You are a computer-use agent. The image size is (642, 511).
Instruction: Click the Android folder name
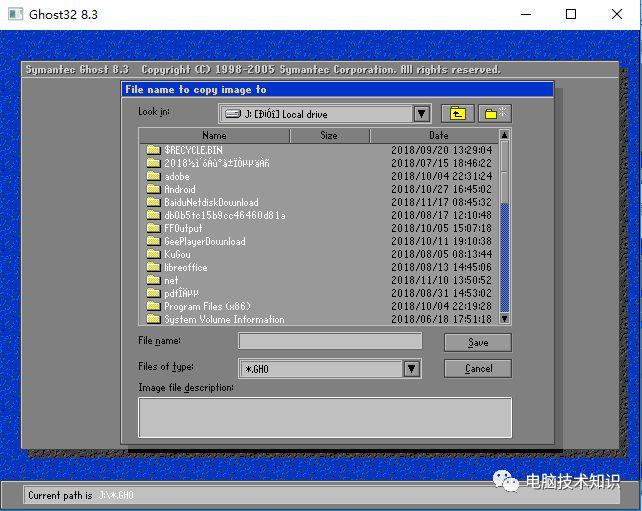[180, 189]
